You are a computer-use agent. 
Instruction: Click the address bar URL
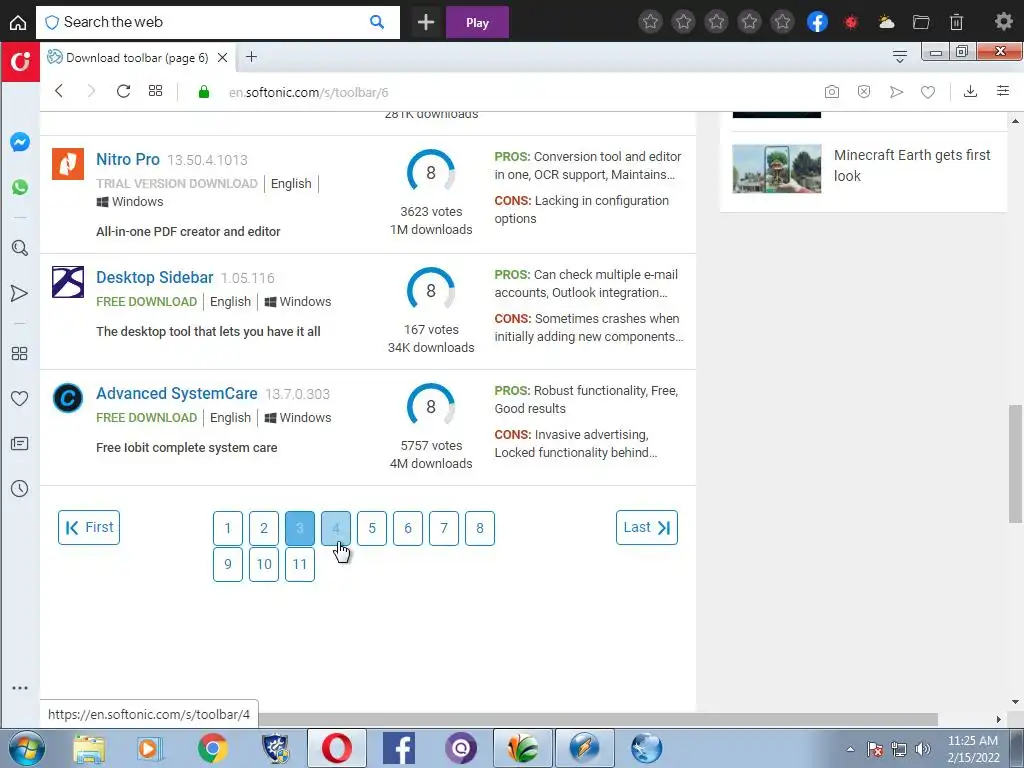tap(308, 92)
